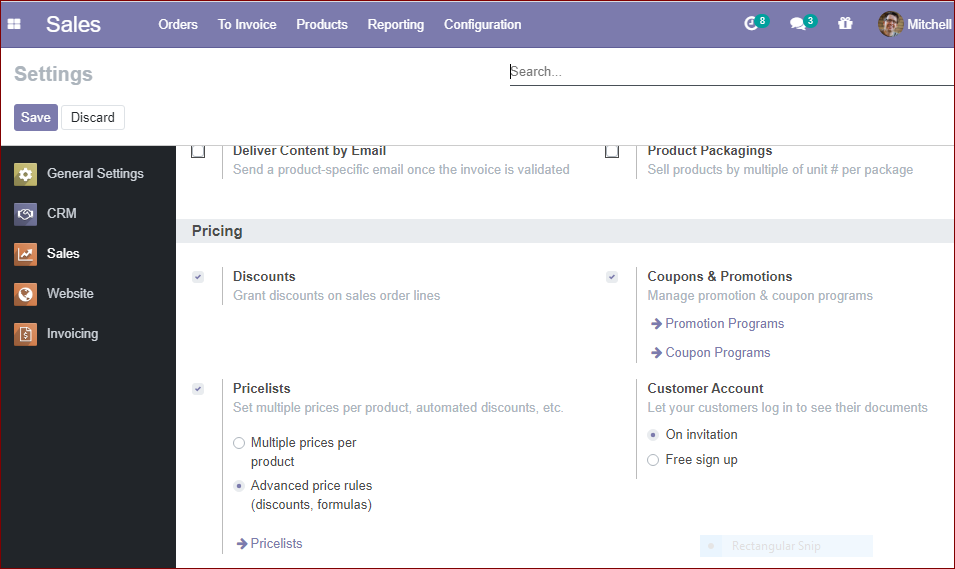Open the General Settings gear icon

coord(26,174)
